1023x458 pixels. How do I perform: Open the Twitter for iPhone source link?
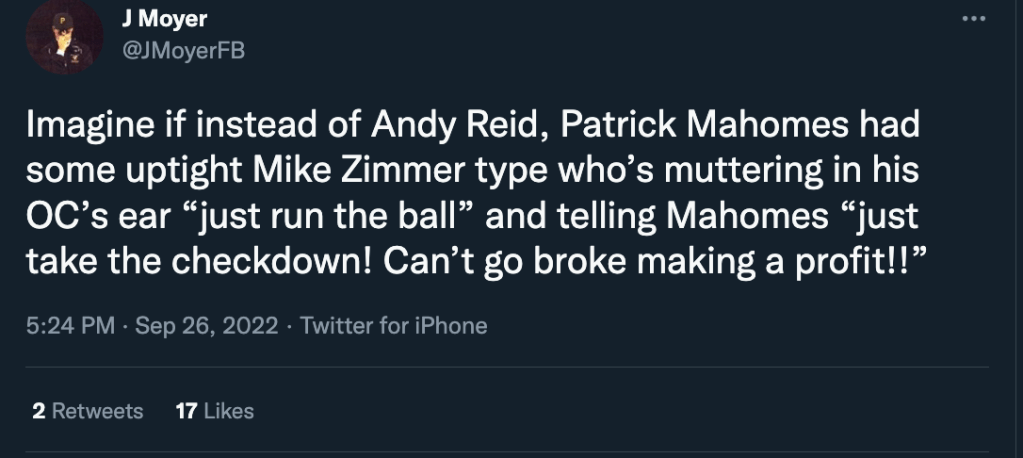tap(393, 325)
